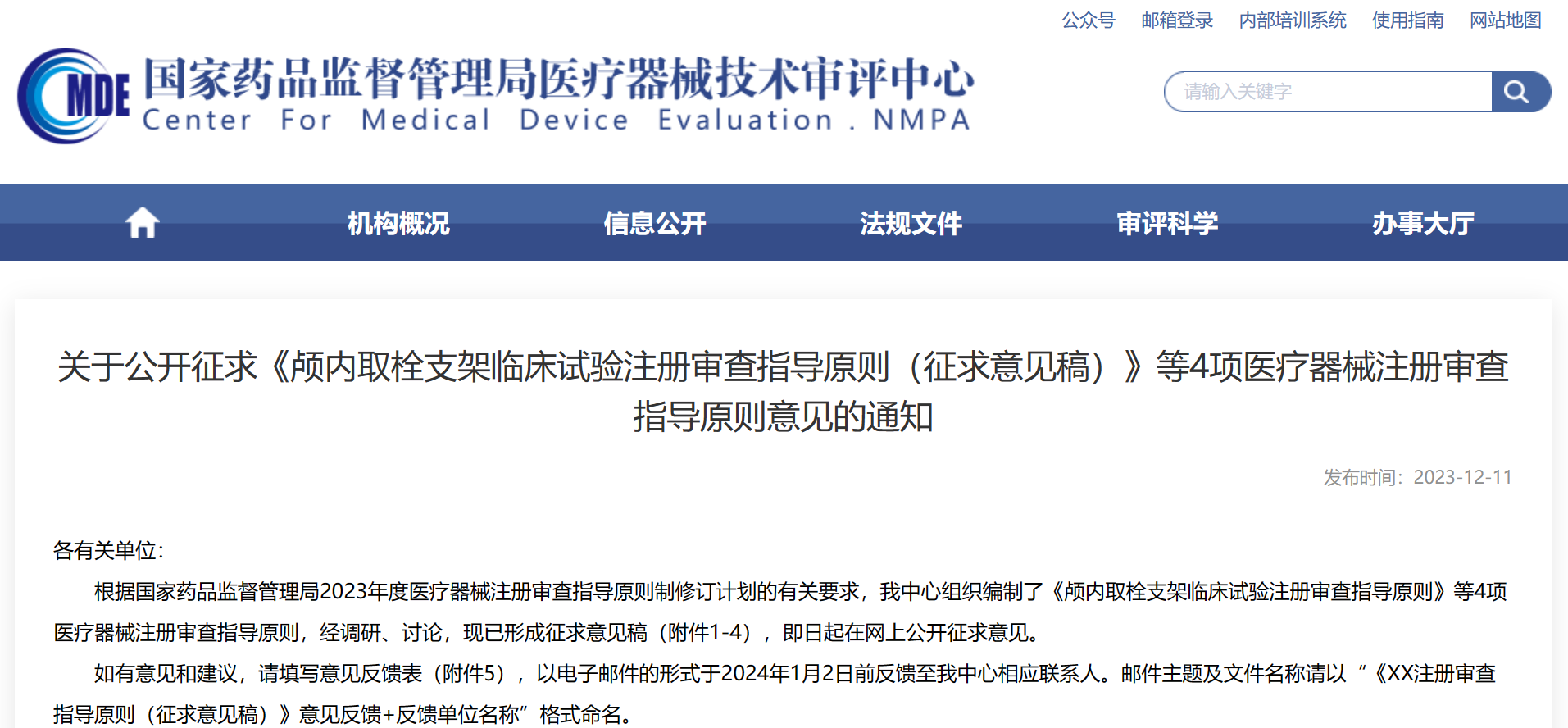Open the 使用指南 page

pyautogui.click(x=1407, y=20)
